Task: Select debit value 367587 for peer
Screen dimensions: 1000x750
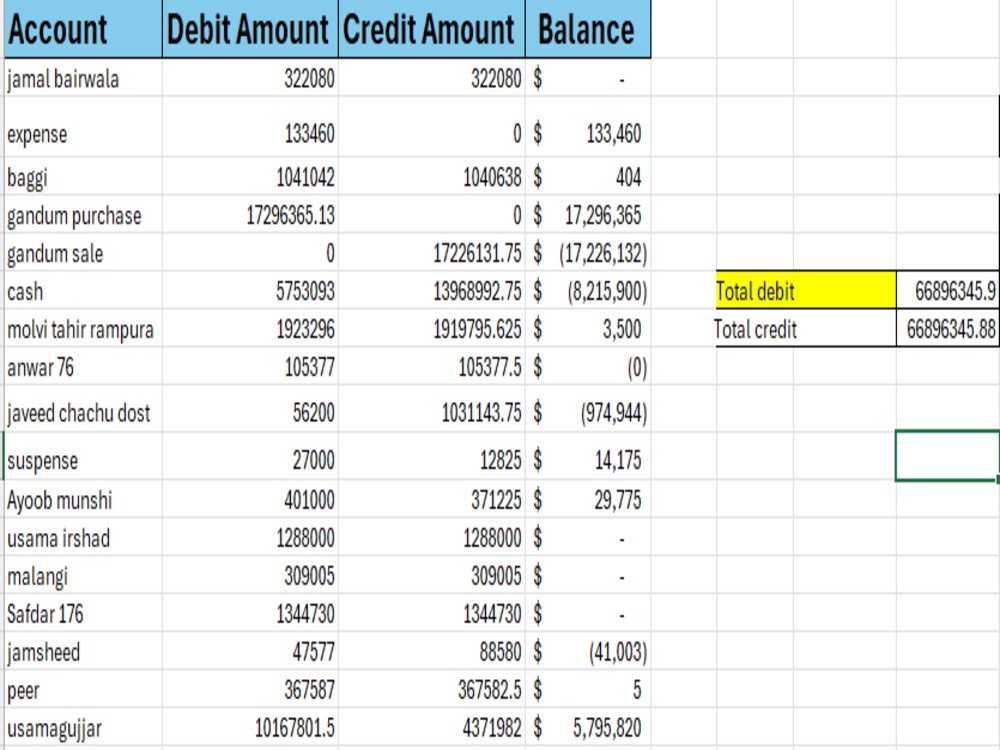Action: [250, 689]
